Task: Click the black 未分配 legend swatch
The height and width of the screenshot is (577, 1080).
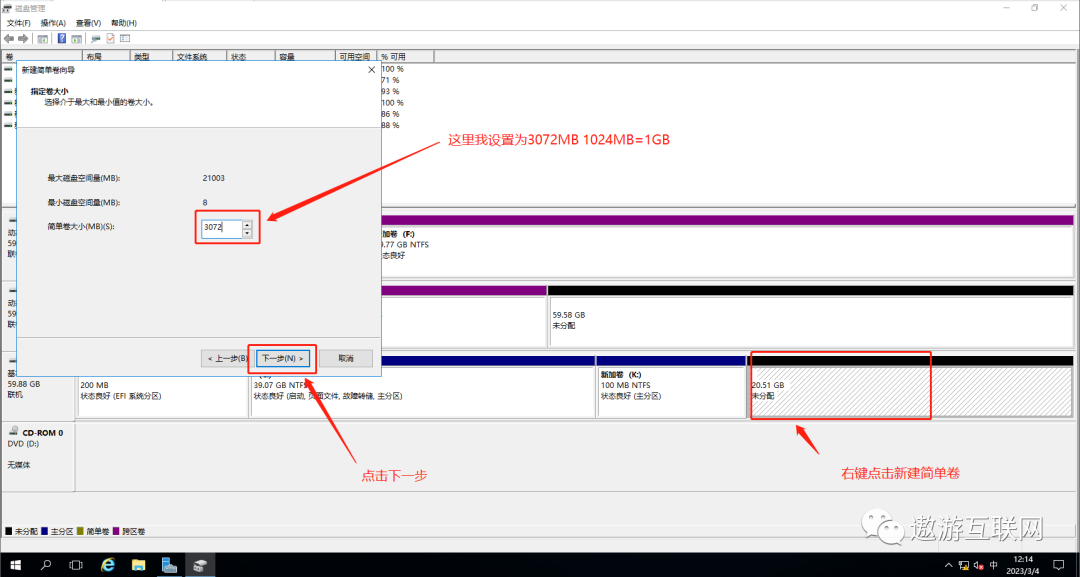Action: [8, 532]
